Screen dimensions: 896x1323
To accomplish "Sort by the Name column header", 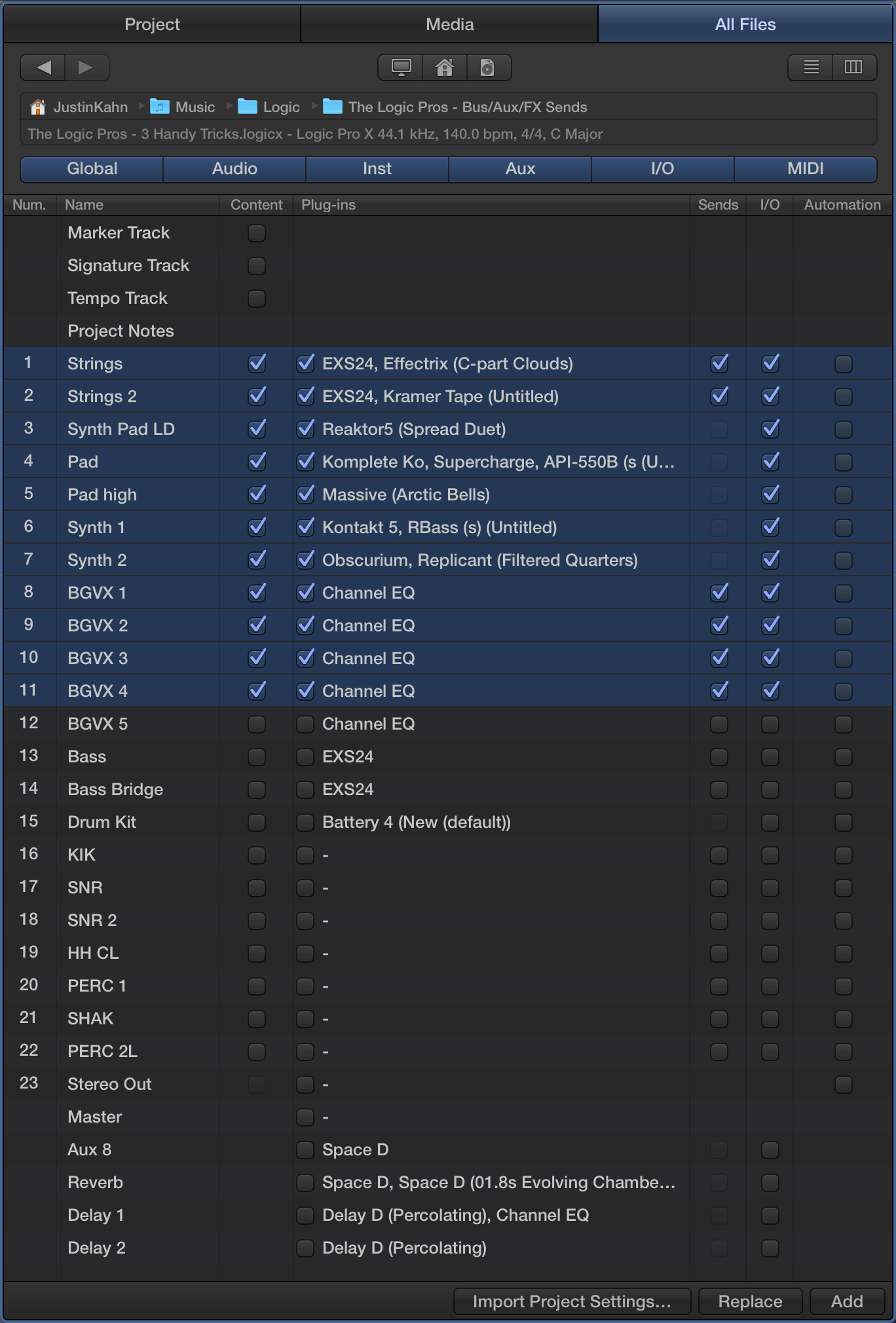I will coord(138,205).
